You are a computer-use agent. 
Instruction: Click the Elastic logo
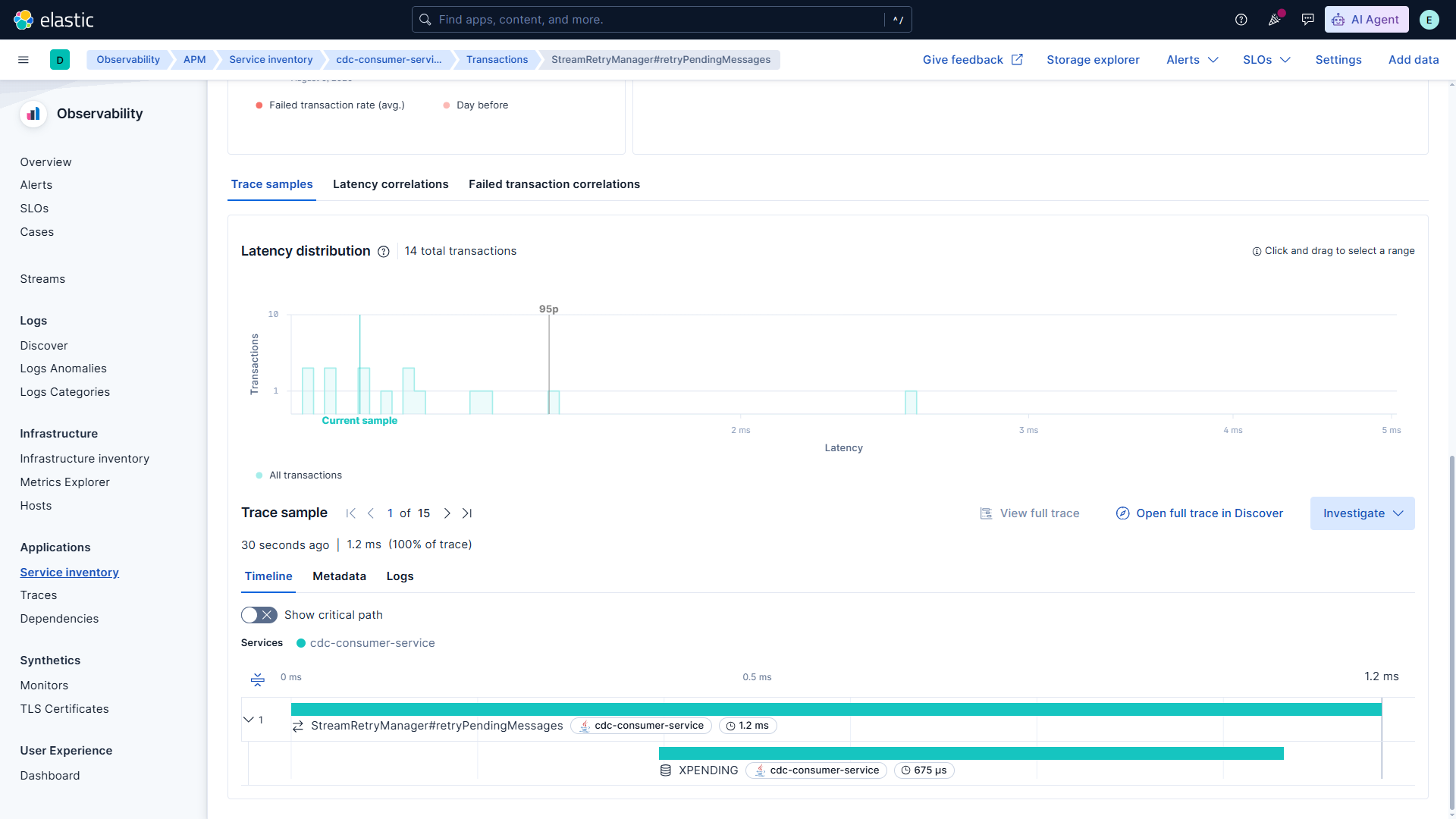54,20
